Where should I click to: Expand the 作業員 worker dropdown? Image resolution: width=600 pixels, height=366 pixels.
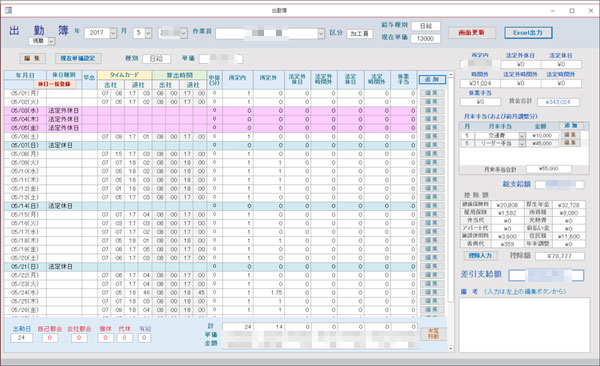(x=321, y=34)
